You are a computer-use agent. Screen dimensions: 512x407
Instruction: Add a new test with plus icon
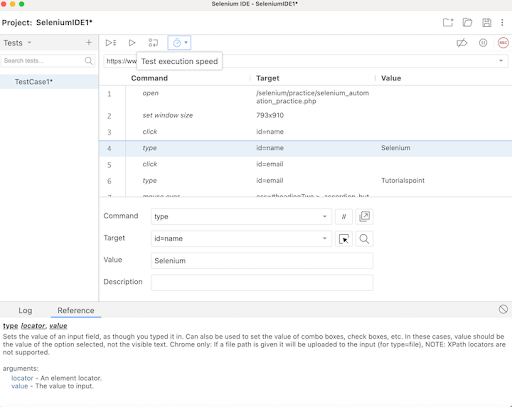tap(89, 43)
